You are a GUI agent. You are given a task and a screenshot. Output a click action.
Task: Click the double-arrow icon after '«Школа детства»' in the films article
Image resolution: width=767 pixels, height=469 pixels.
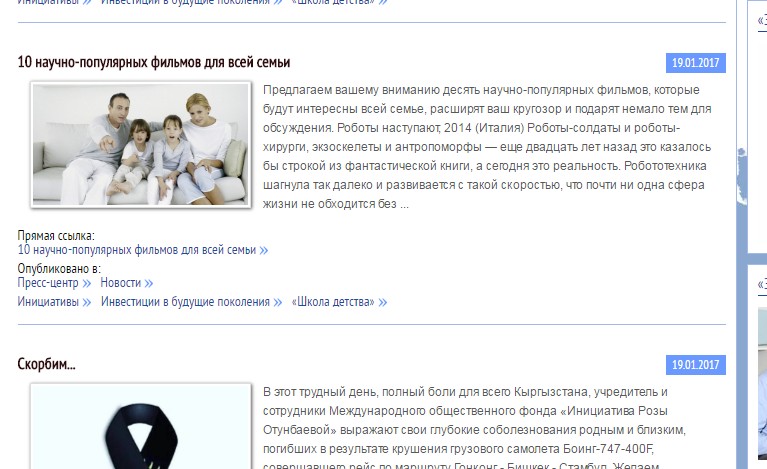click(x=383, y=303)
